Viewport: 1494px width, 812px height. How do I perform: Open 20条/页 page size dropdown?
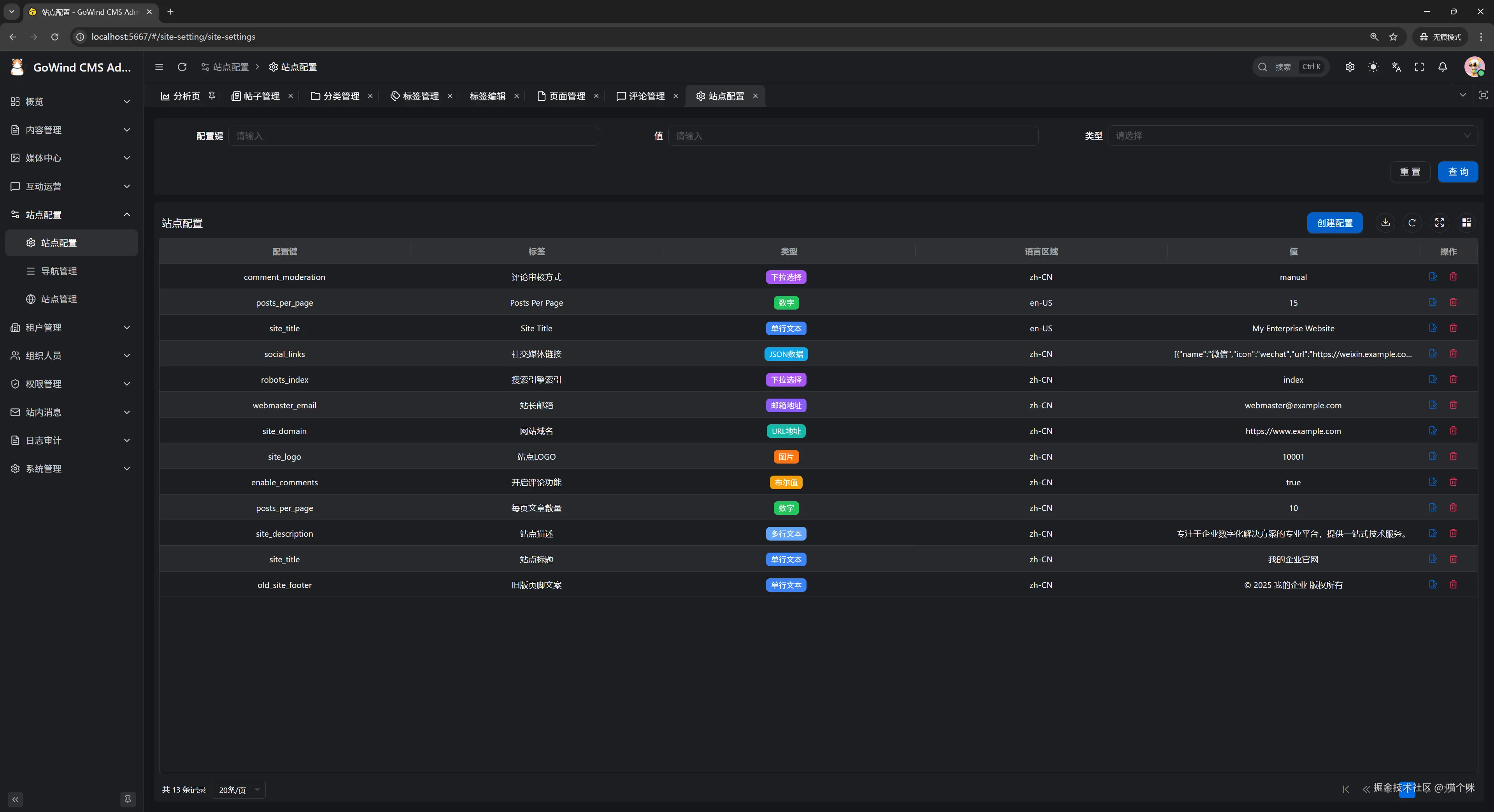238,789
